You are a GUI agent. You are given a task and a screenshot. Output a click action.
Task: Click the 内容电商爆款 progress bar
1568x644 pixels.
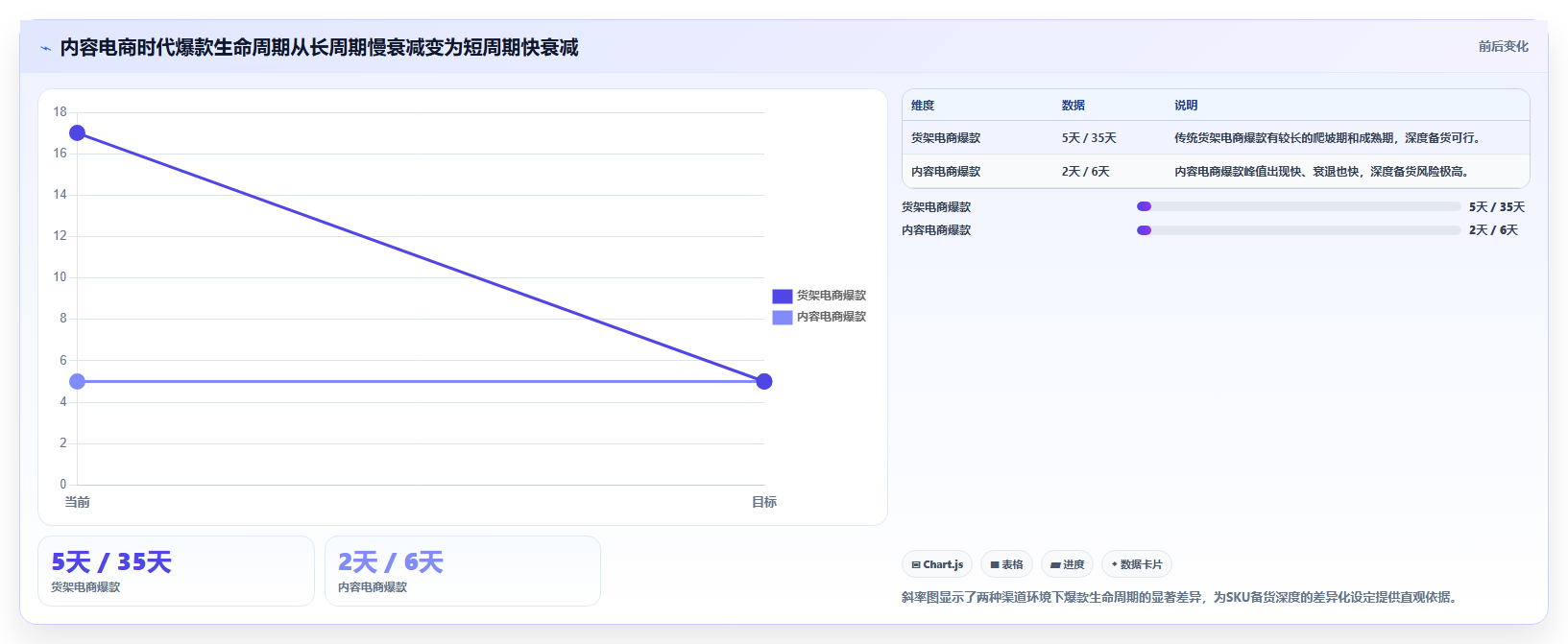coord(1298,230)
